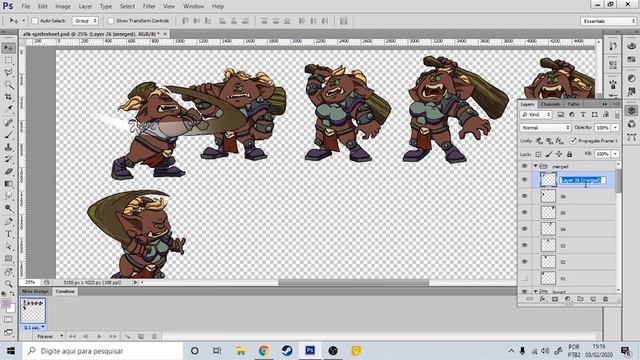The height and width of the screenshot is (360, 640).
Task: Switch to the Channels tab
Action: pyautogui.click(x=550, y=104)
